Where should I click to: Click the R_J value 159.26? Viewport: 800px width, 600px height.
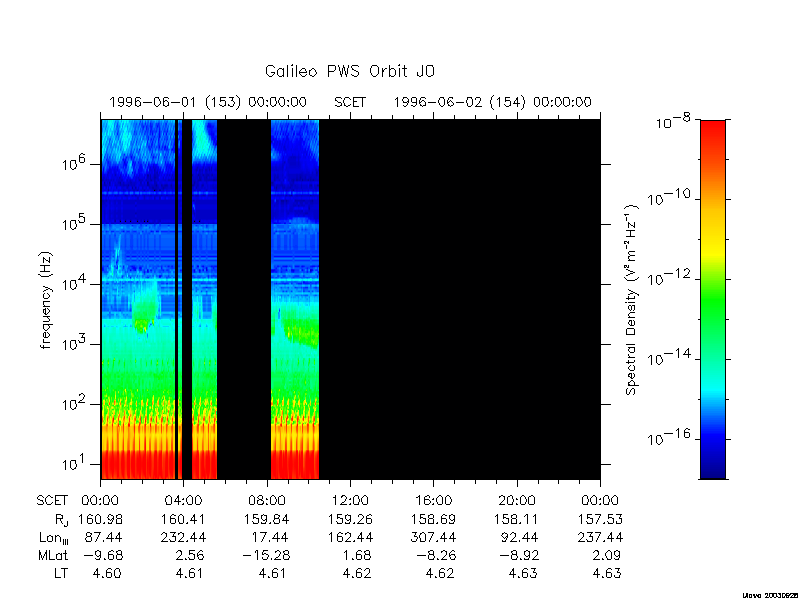(350, 519)
